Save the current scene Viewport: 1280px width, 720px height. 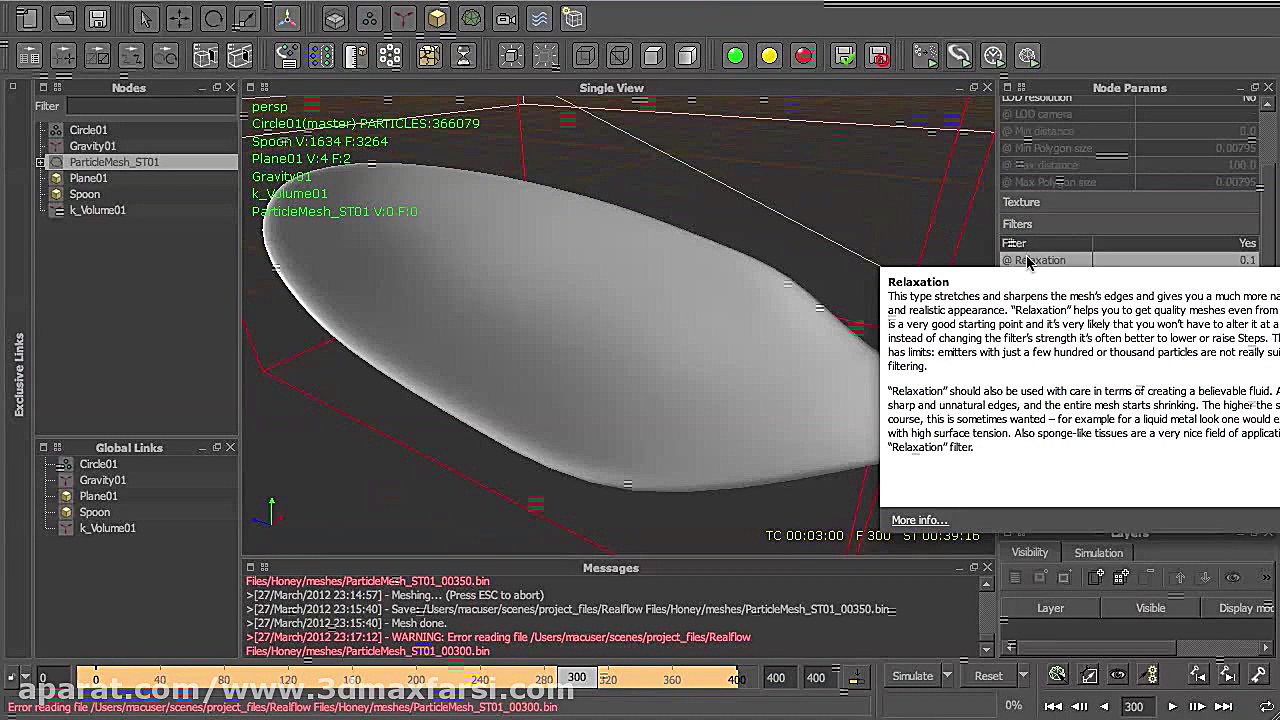click(98, 18)
